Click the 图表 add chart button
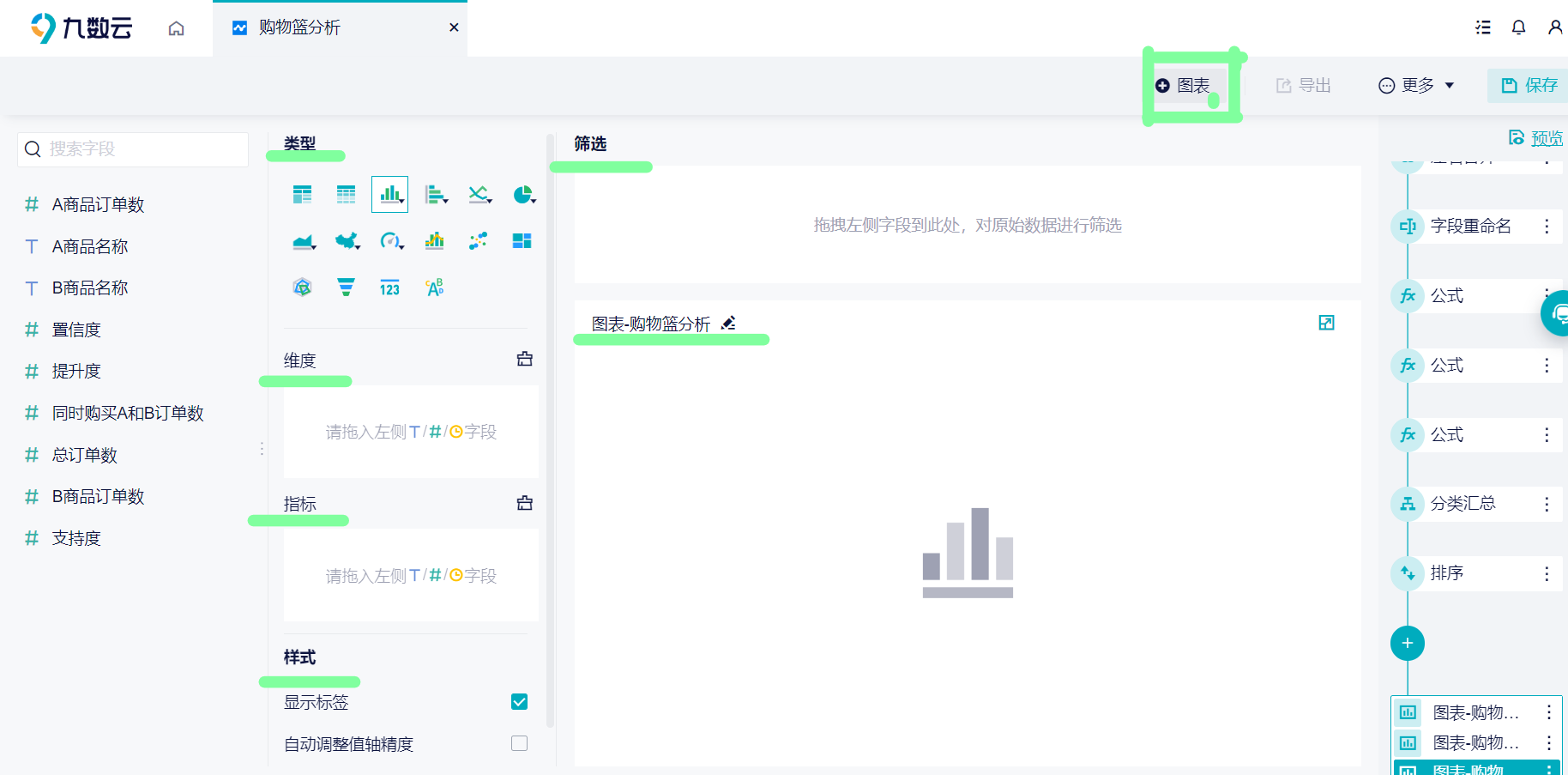This screenshot has height=775, width=1568. [1183, 85]
